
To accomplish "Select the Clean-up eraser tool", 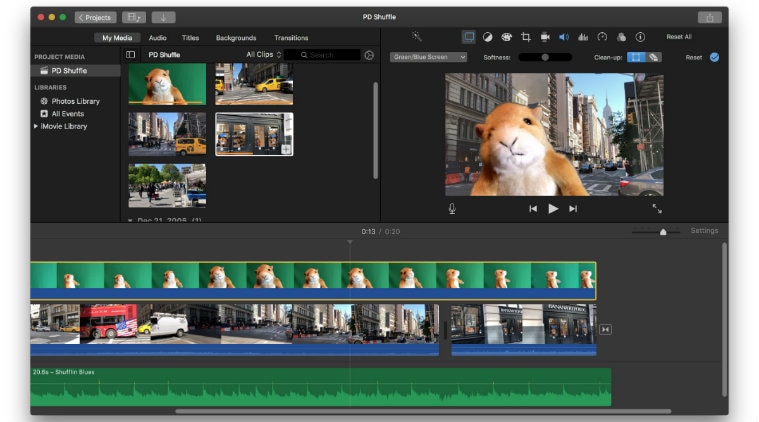I will (653, 57).
